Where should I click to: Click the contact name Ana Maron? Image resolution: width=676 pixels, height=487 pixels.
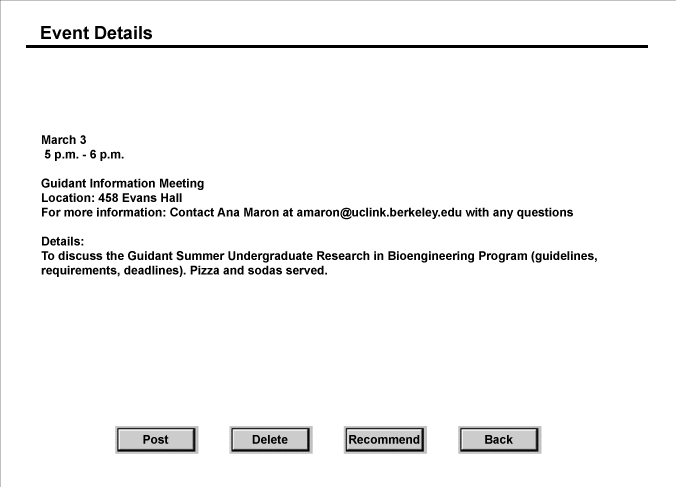[x=248, y=212]
